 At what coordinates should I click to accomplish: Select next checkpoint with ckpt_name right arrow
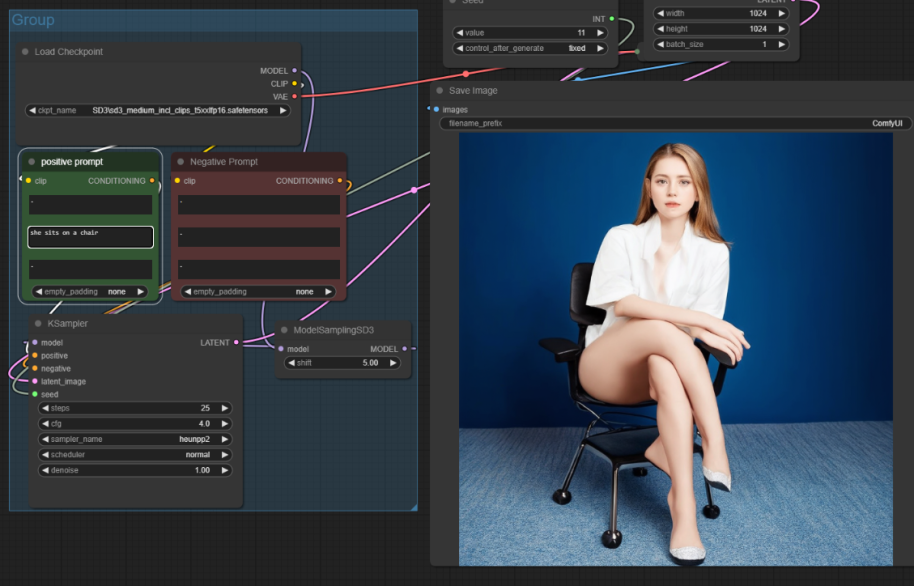coord(283,110)
